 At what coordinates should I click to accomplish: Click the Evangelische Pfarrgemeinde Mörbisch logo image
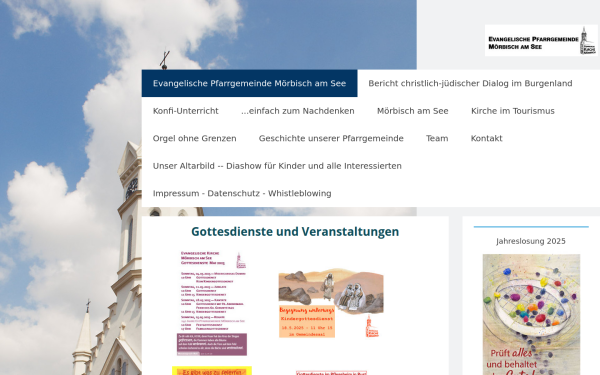click(x=541, y=40)
